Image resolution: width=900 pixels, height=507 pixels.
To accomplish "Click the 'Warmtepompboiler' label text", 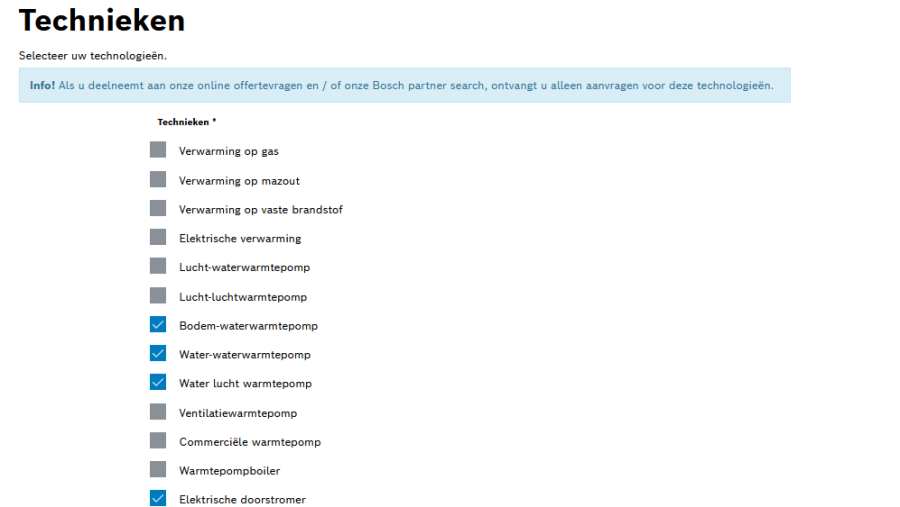I will [x=229, y=471].
